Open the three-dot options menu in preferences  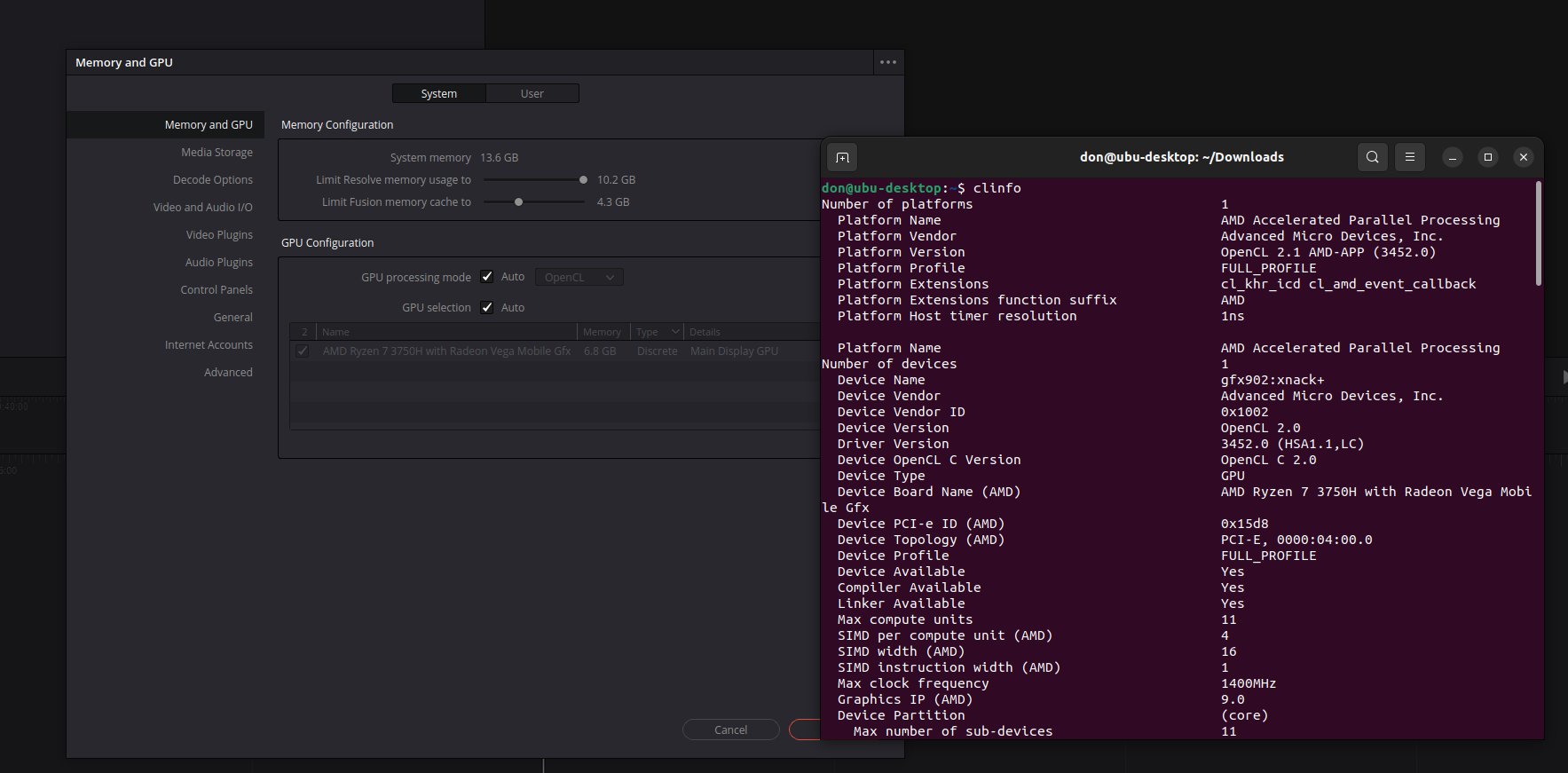click(x=888, y=62)
